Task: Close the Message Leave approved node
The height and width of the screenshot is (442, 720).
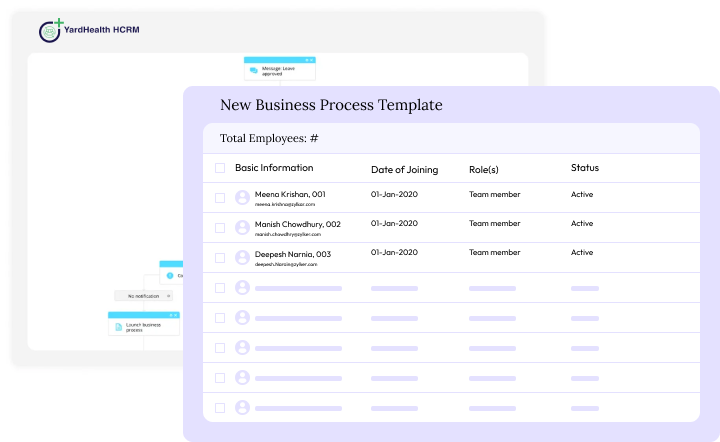Action: point(311,60)
